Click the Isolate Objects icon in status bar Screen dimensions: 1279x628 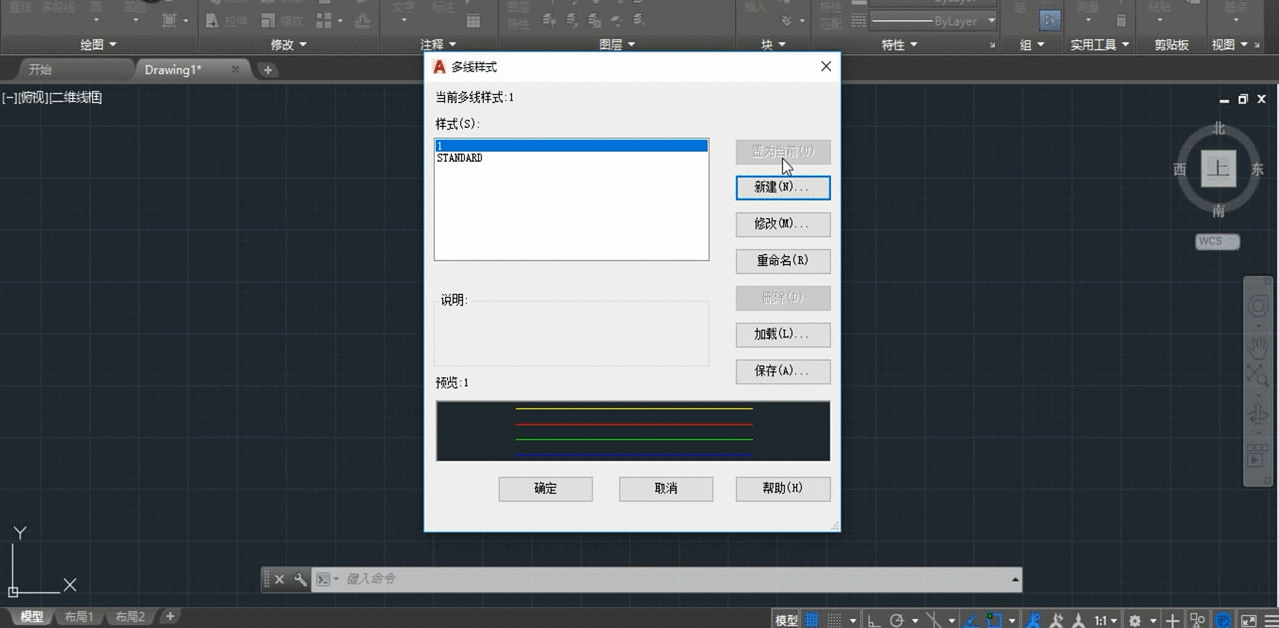(1198, 617)
